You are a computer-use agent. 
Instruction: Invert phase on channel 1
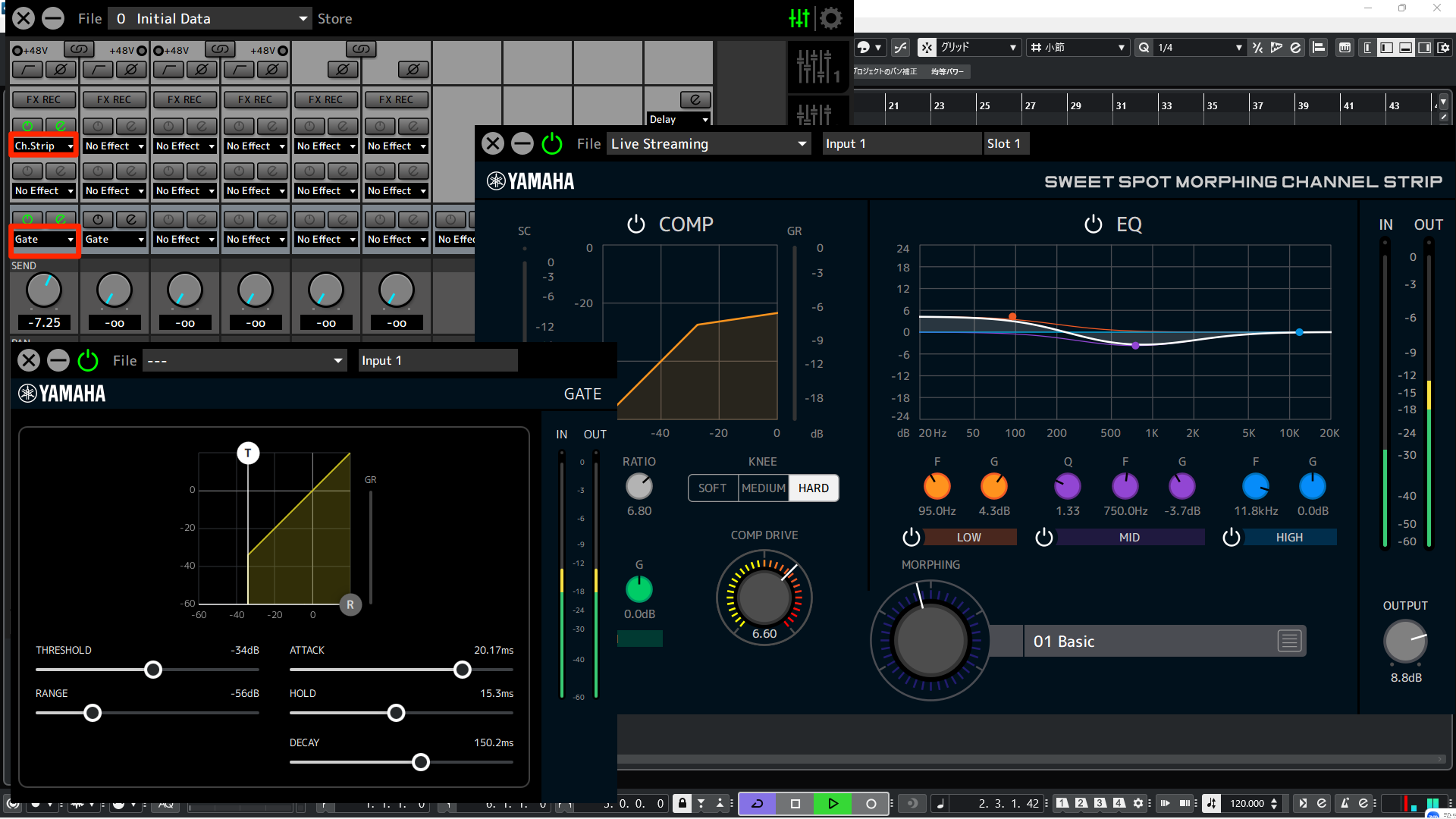pyautogui.click(x=61, y=70)
